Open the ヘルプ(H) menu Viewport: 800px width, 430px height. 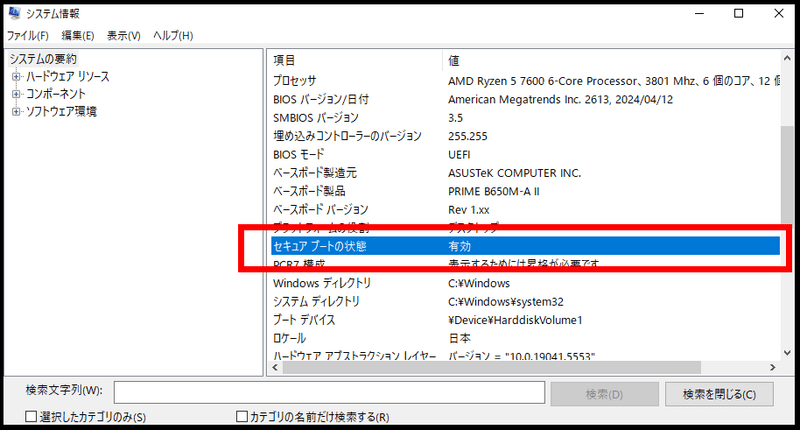(173, 36)
